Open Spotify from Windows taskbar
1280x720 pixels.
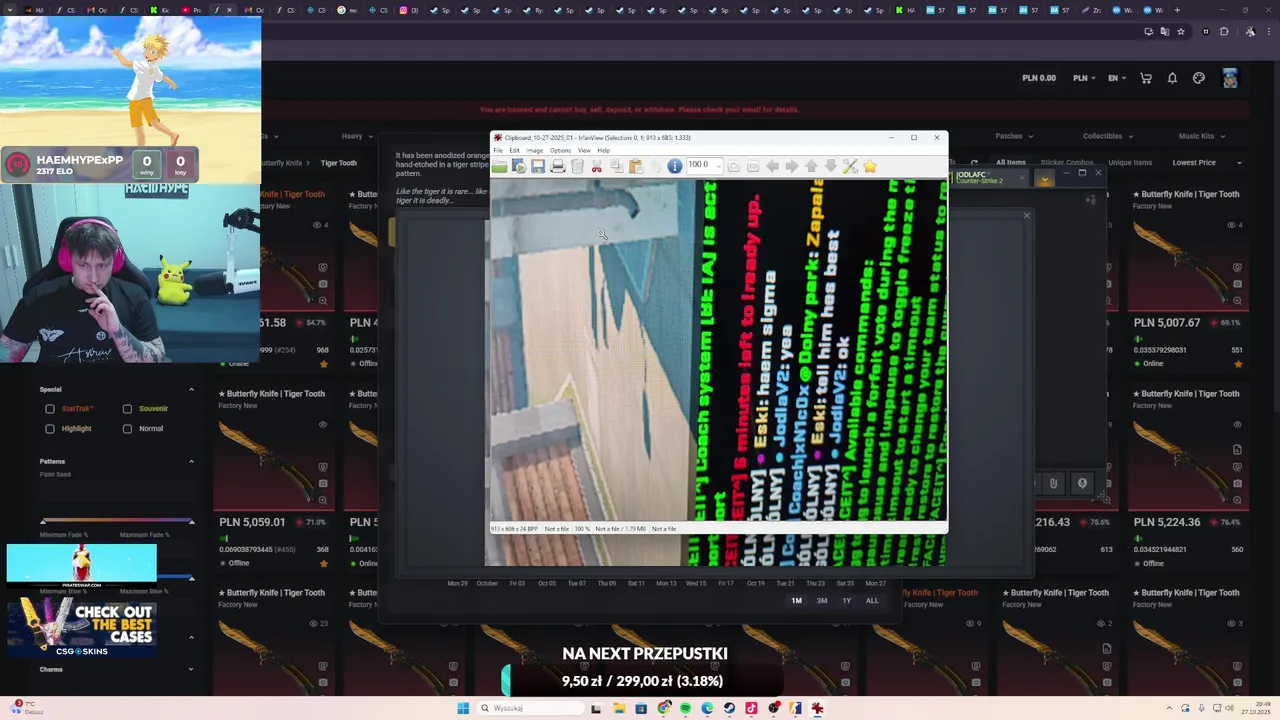click(686, 708)
